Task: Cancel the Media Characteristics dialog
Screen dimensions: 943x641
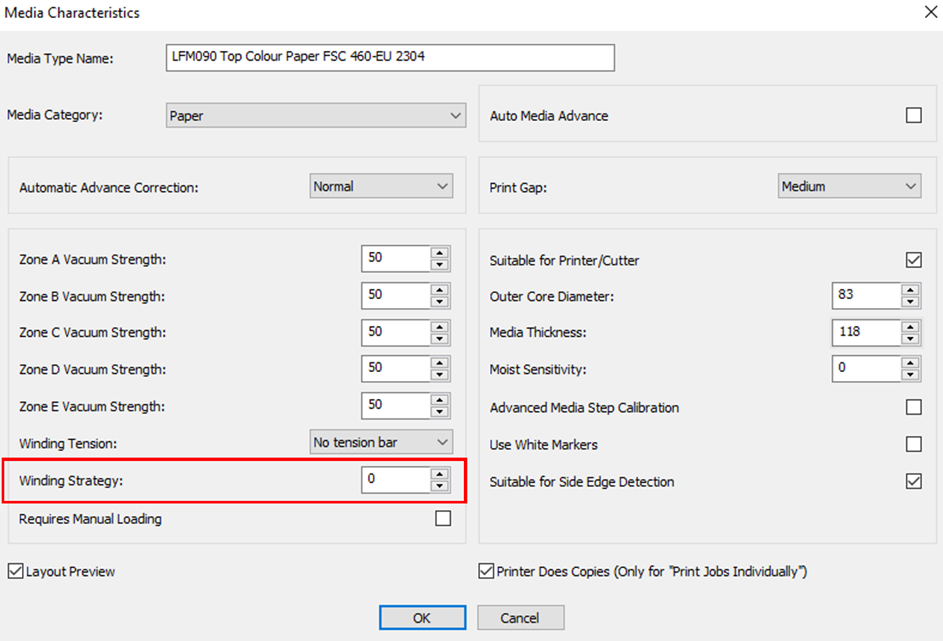Action: [x=520, y=618]
